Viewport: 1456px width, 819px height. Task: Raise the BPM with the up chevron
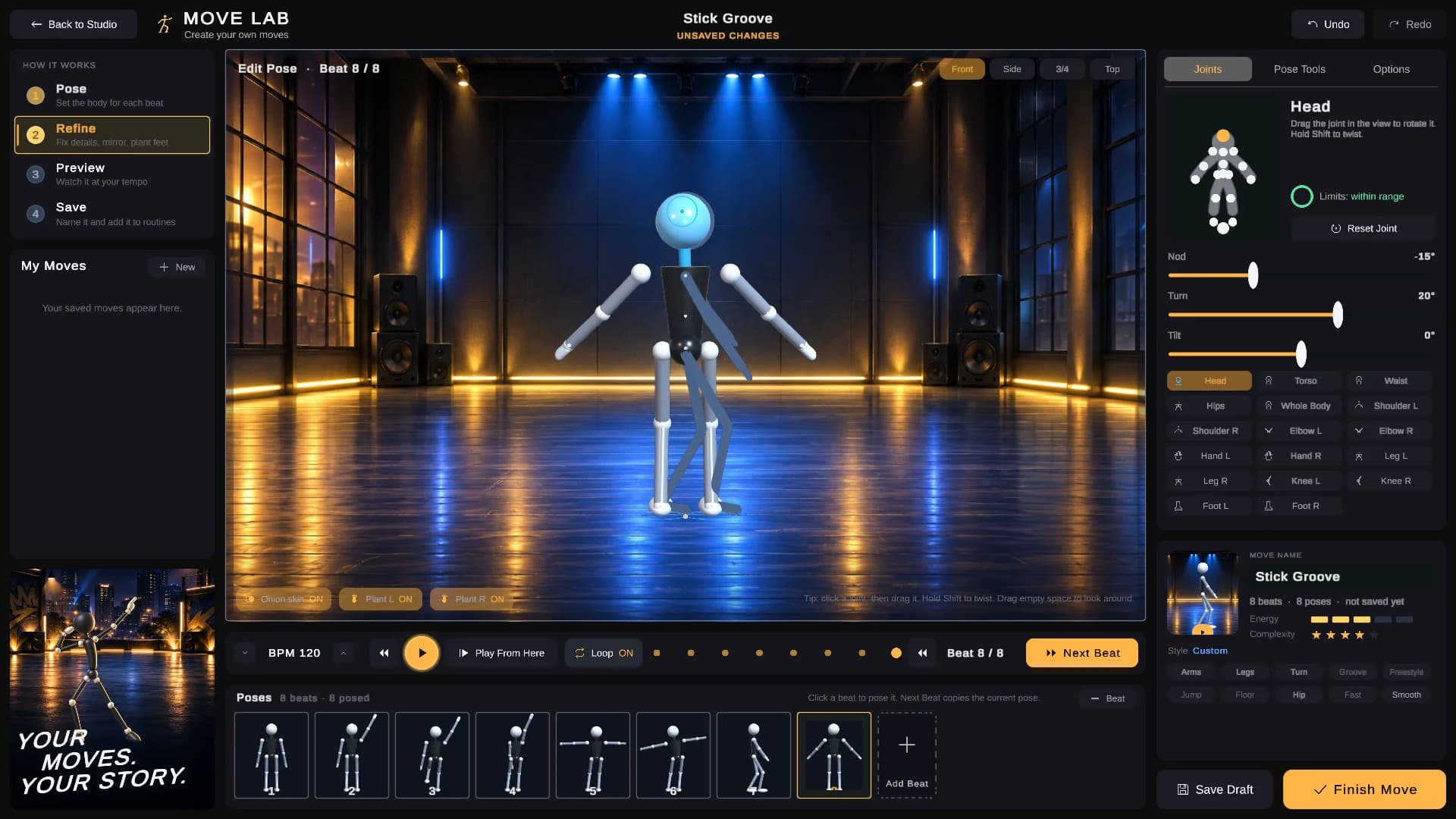pyautogui.click(x=344, y=653)
